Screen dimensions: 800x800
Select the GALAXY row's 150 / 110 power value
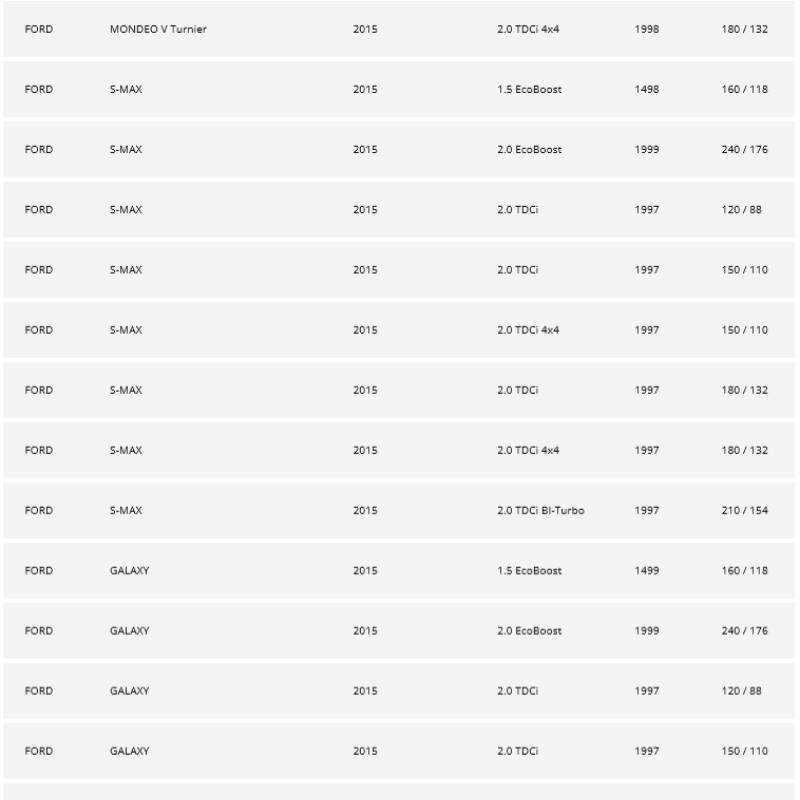744,751
